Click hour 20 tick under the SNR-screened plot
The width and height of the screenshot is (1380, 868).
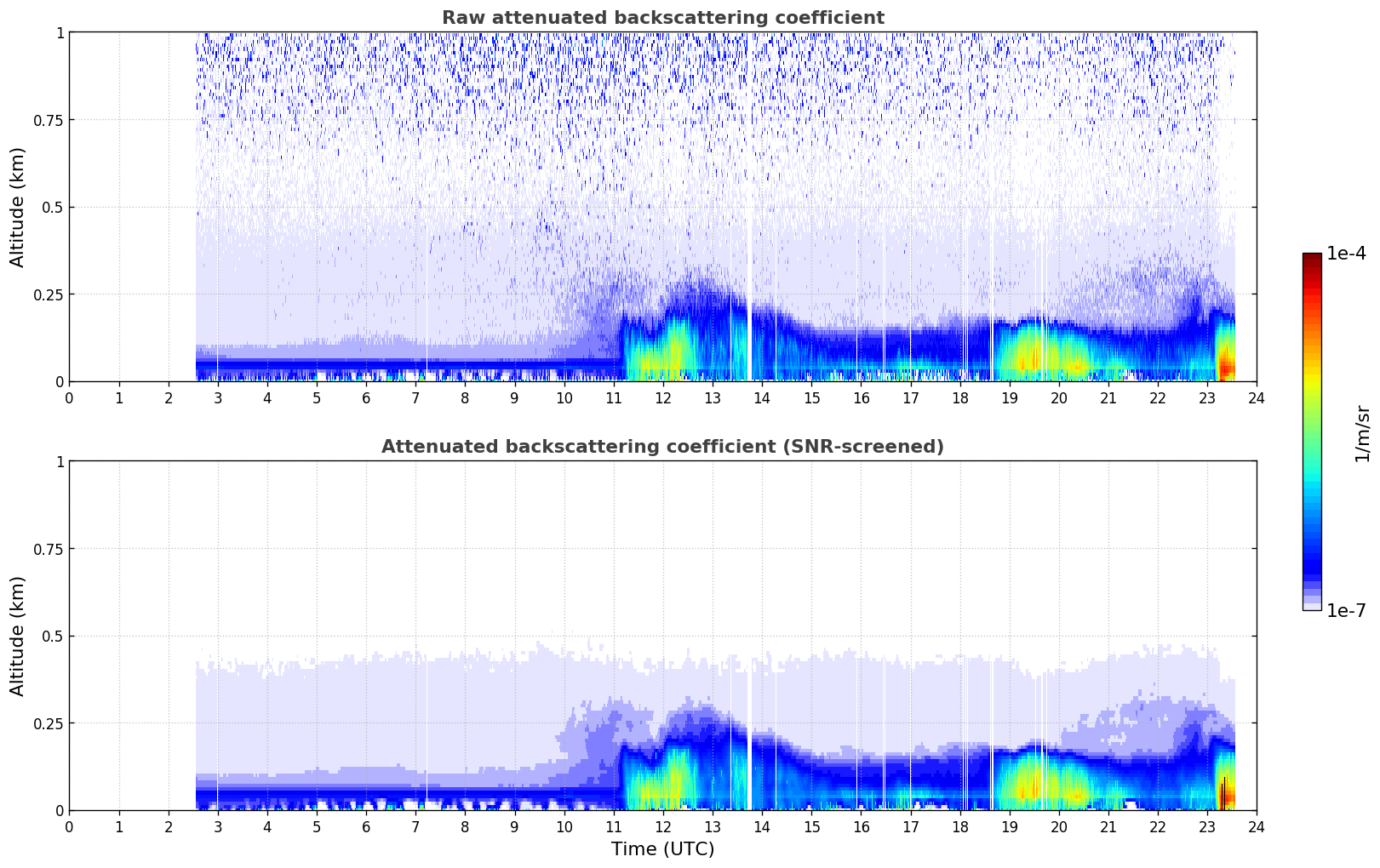1059,827
